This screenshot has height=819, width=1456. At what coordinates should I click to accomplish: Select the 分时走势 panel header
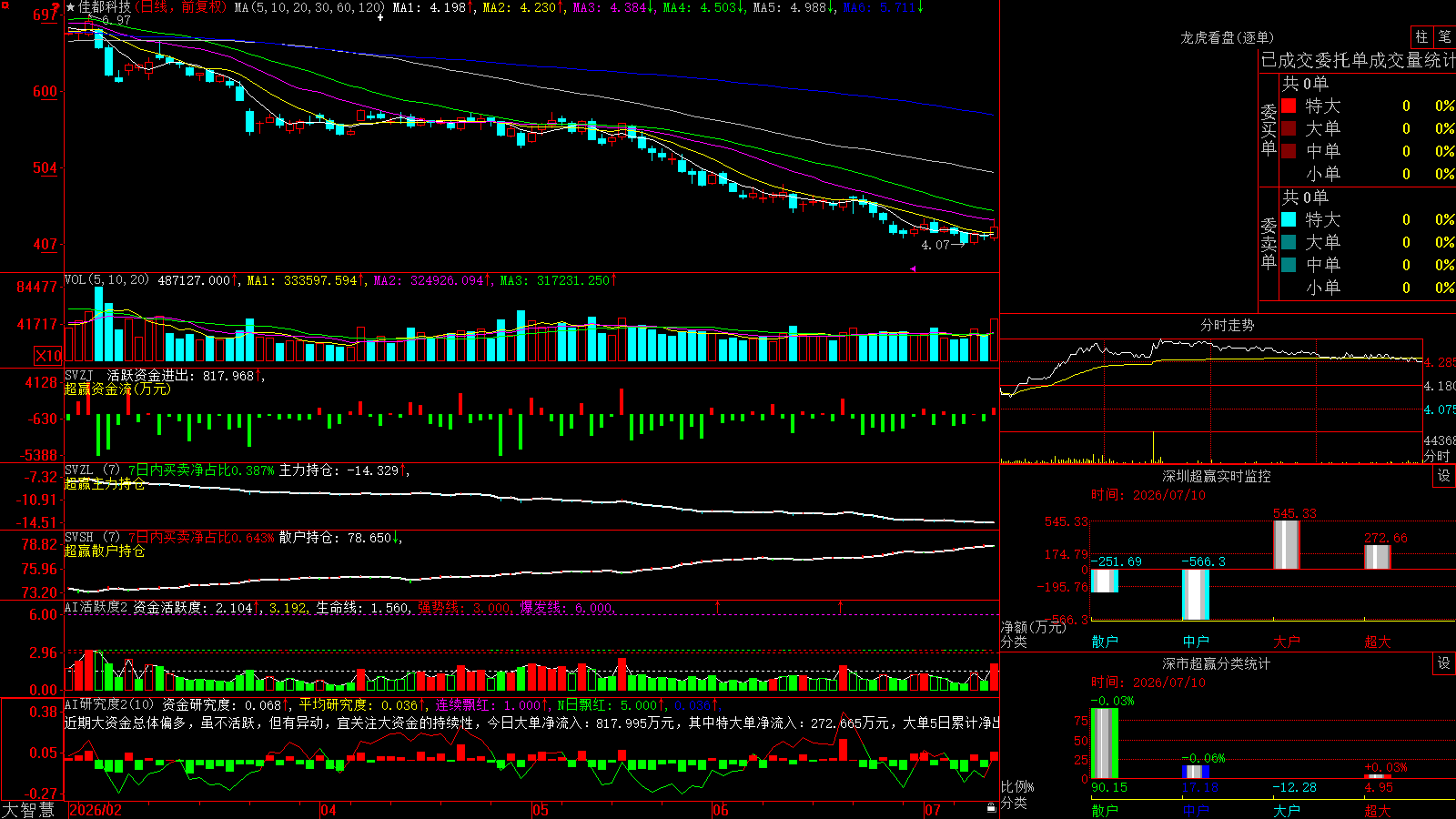(1227, 325)
